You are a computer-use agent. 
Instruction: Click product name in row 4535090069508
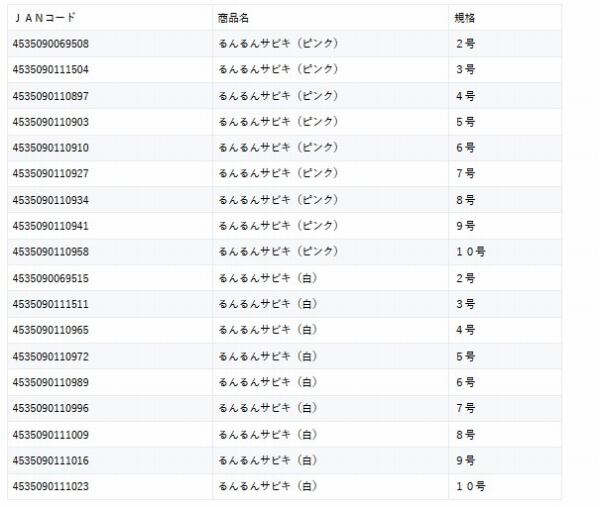pos(279,44)
